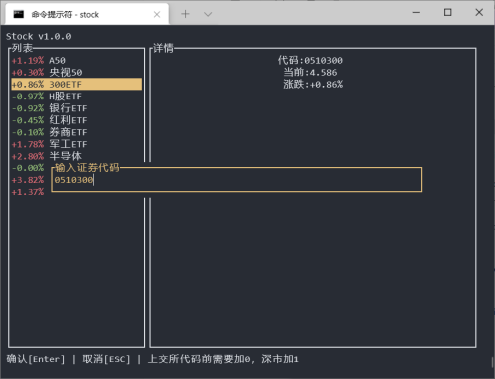The image size is (495, 379).
Task: Close the 命令提示符 - stock tab
Action: (157, 14)
